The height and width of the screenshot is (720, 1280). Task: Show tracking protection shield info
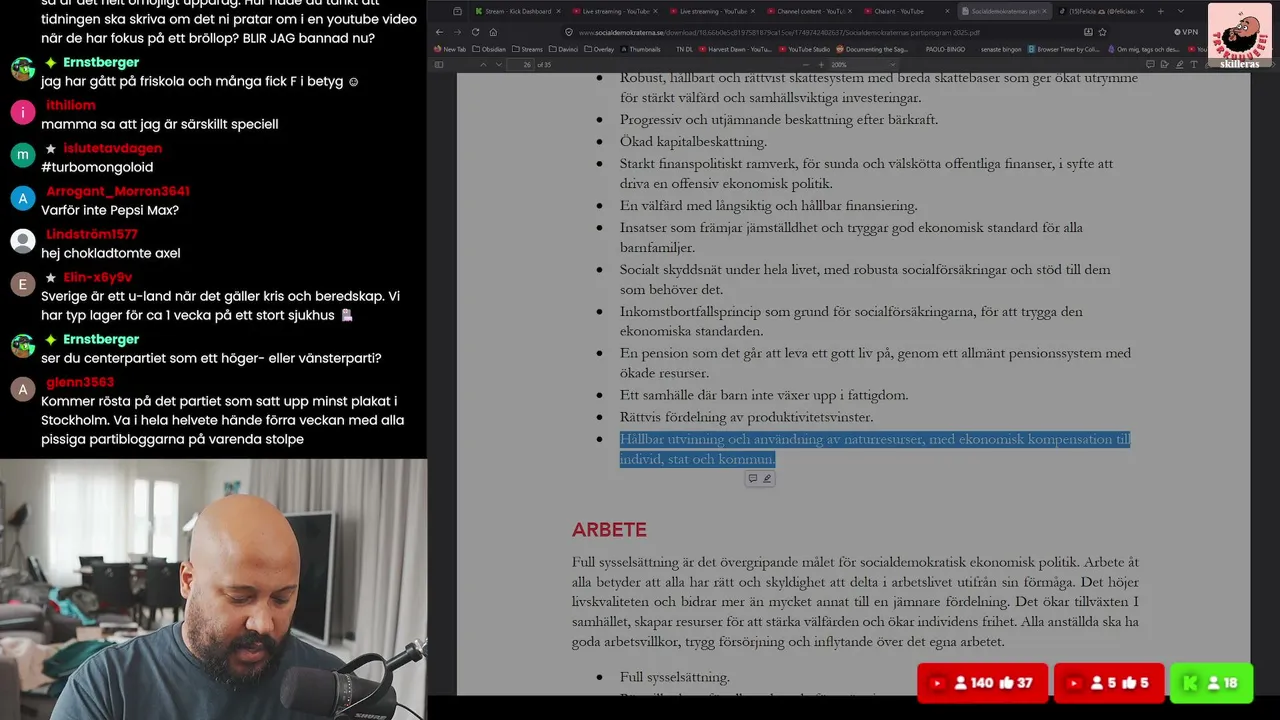coord(569,32)
